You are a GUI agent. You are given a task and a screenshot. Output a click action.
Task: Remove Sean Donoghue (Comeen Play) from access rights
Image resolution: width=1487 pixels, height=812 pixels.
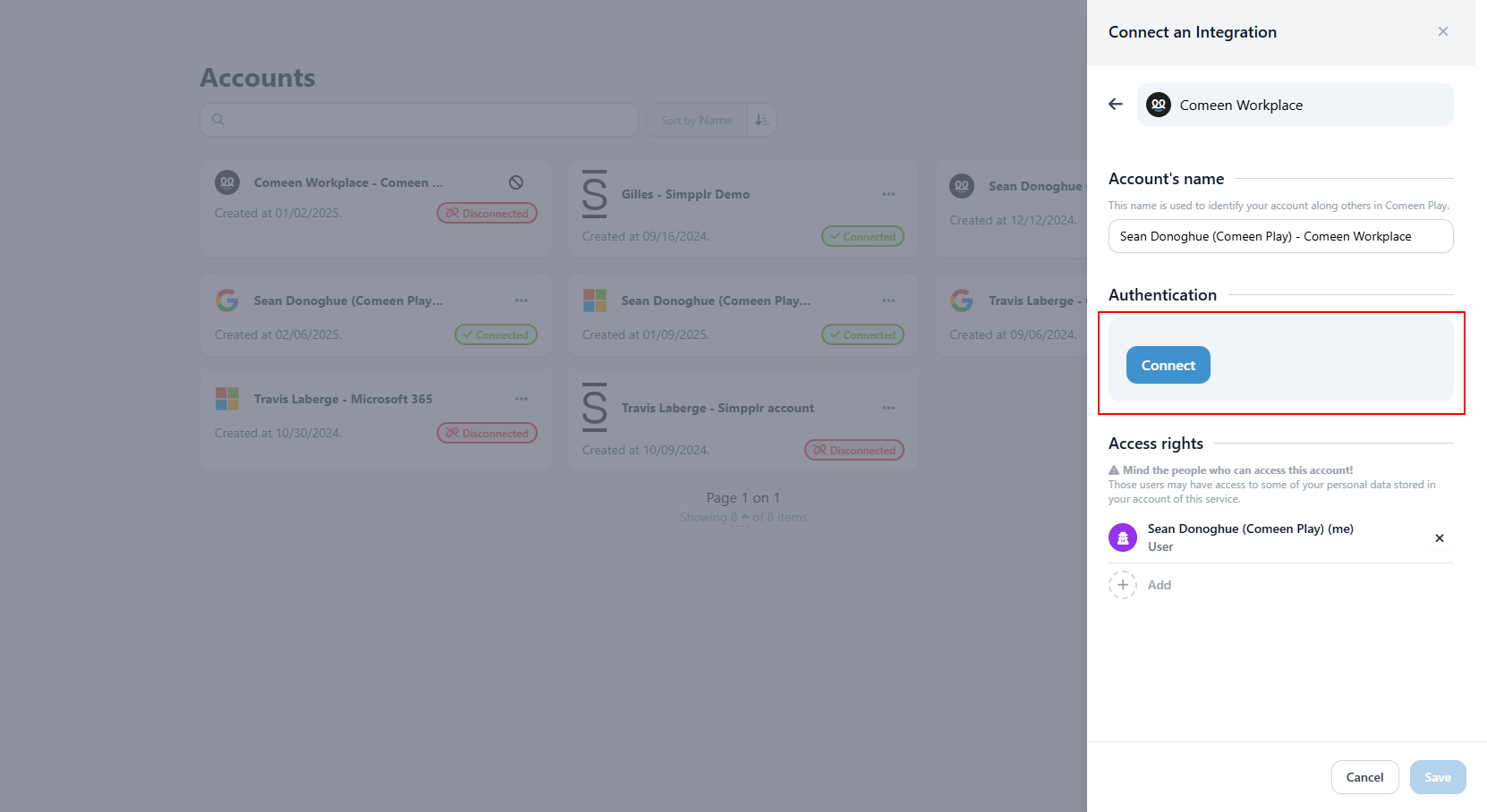1439,538
